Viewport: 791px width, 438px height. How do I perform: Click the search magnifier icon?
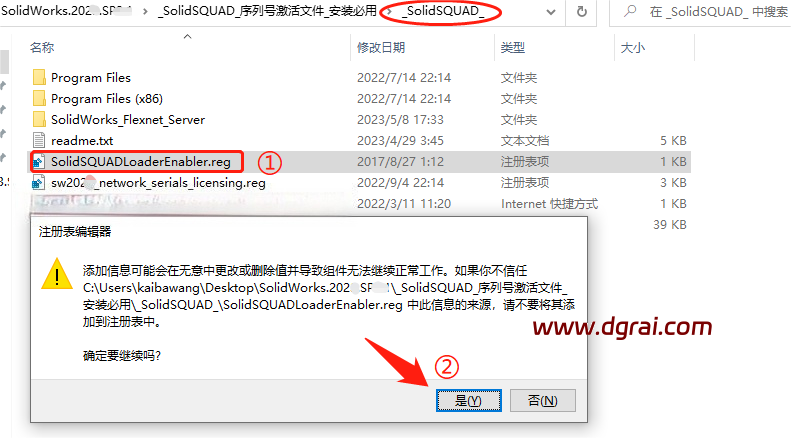pos(630,11)
